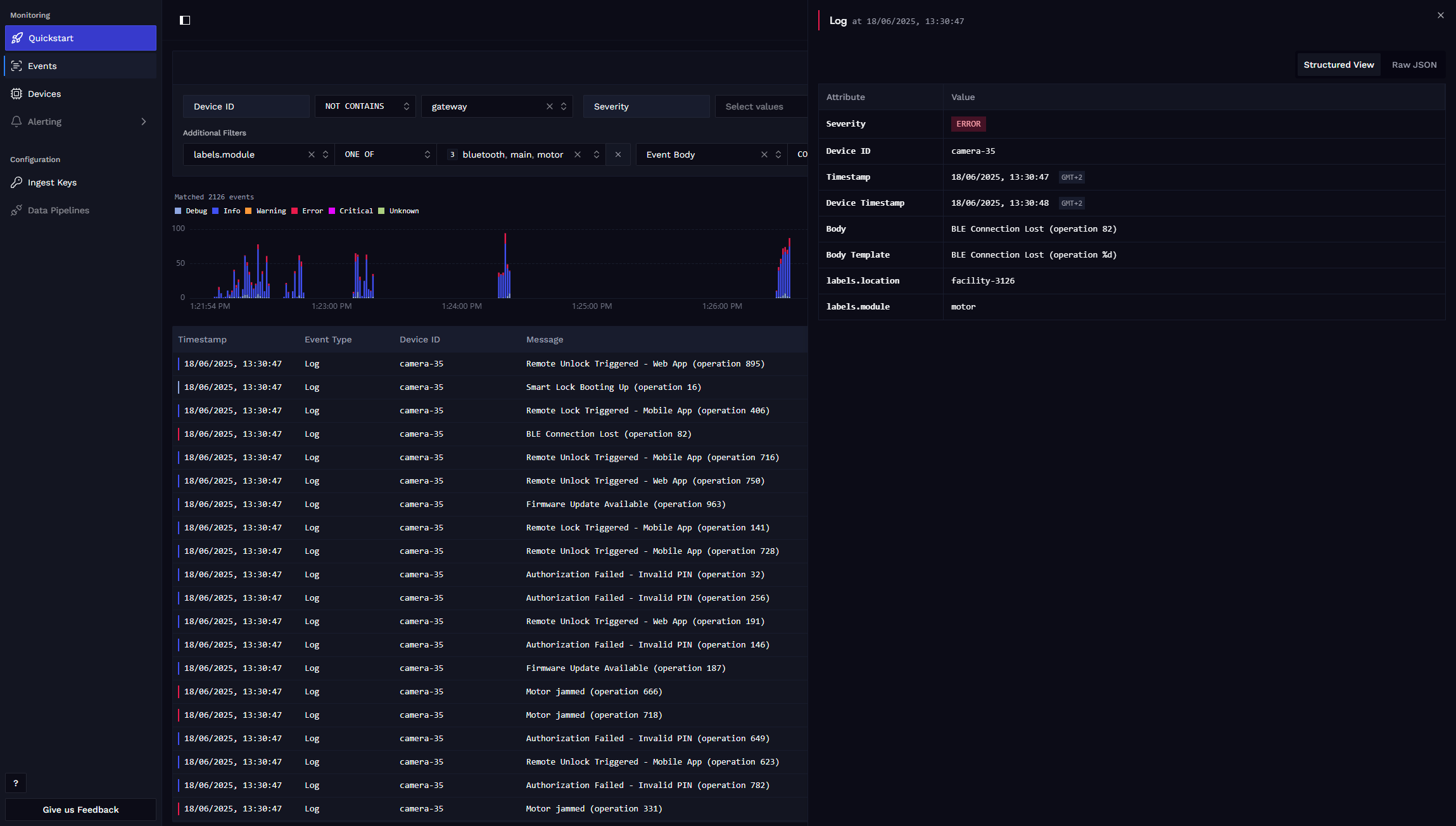Click GMT+2 badge next to Device Timestamp
The image size is (1456, 826).
tap(1072, 203)
